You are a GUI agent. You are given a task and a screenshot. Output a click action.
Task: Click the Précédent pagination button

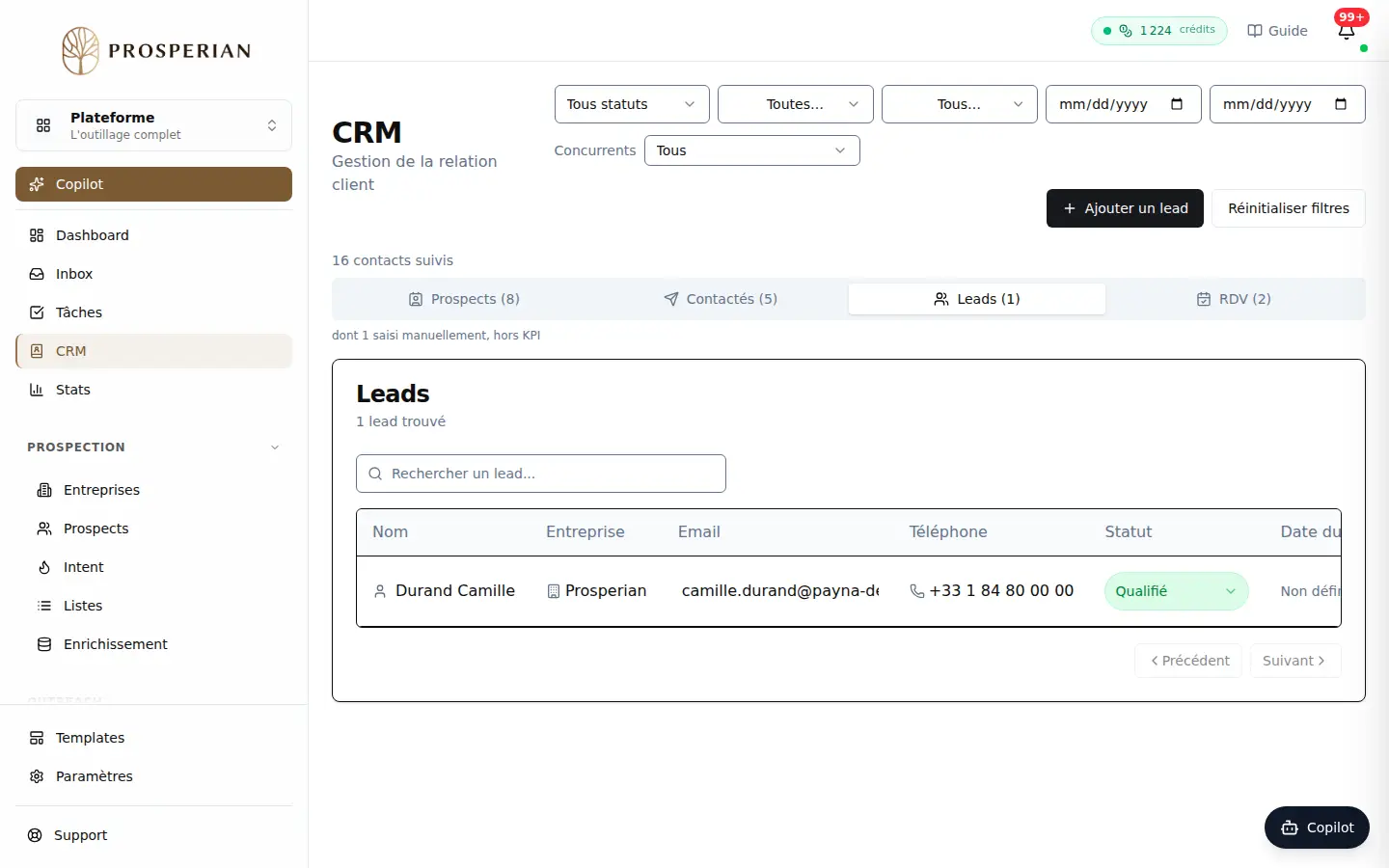(x=1188, y=661)
